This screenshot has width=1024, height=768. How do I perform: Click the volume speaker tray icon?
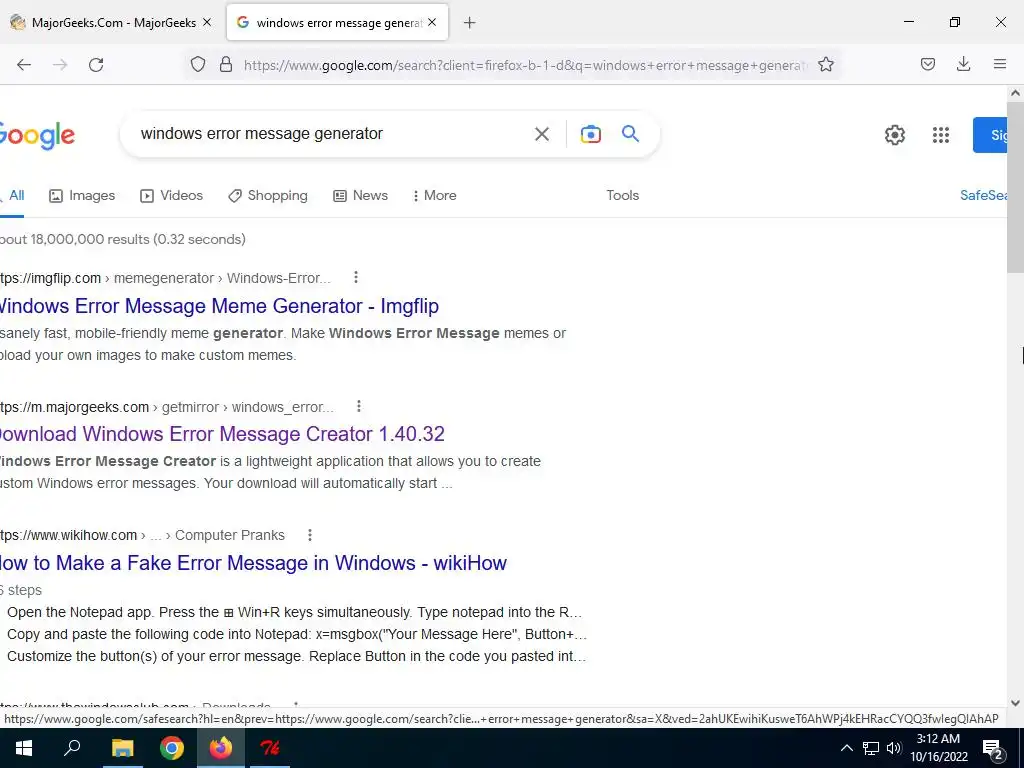tap(894, 748)
